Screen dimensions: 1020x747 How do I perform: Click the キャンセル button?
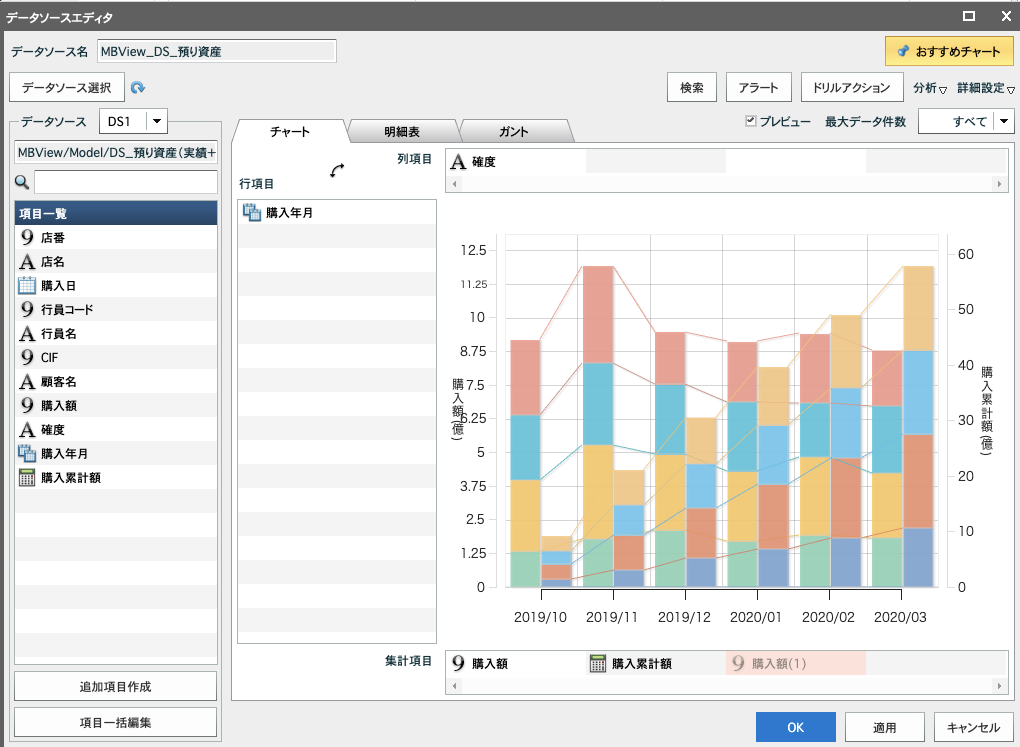(973, 727)
